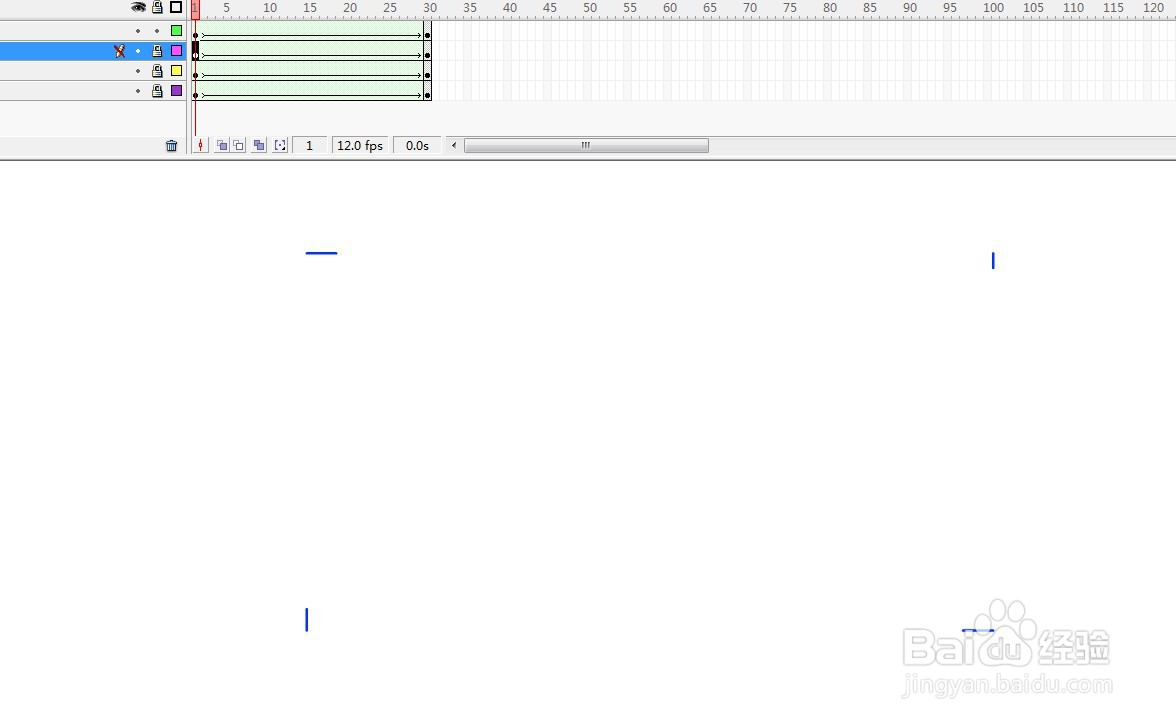Unlock the purple-swatch layer padlock

click(x=157, y=91)
